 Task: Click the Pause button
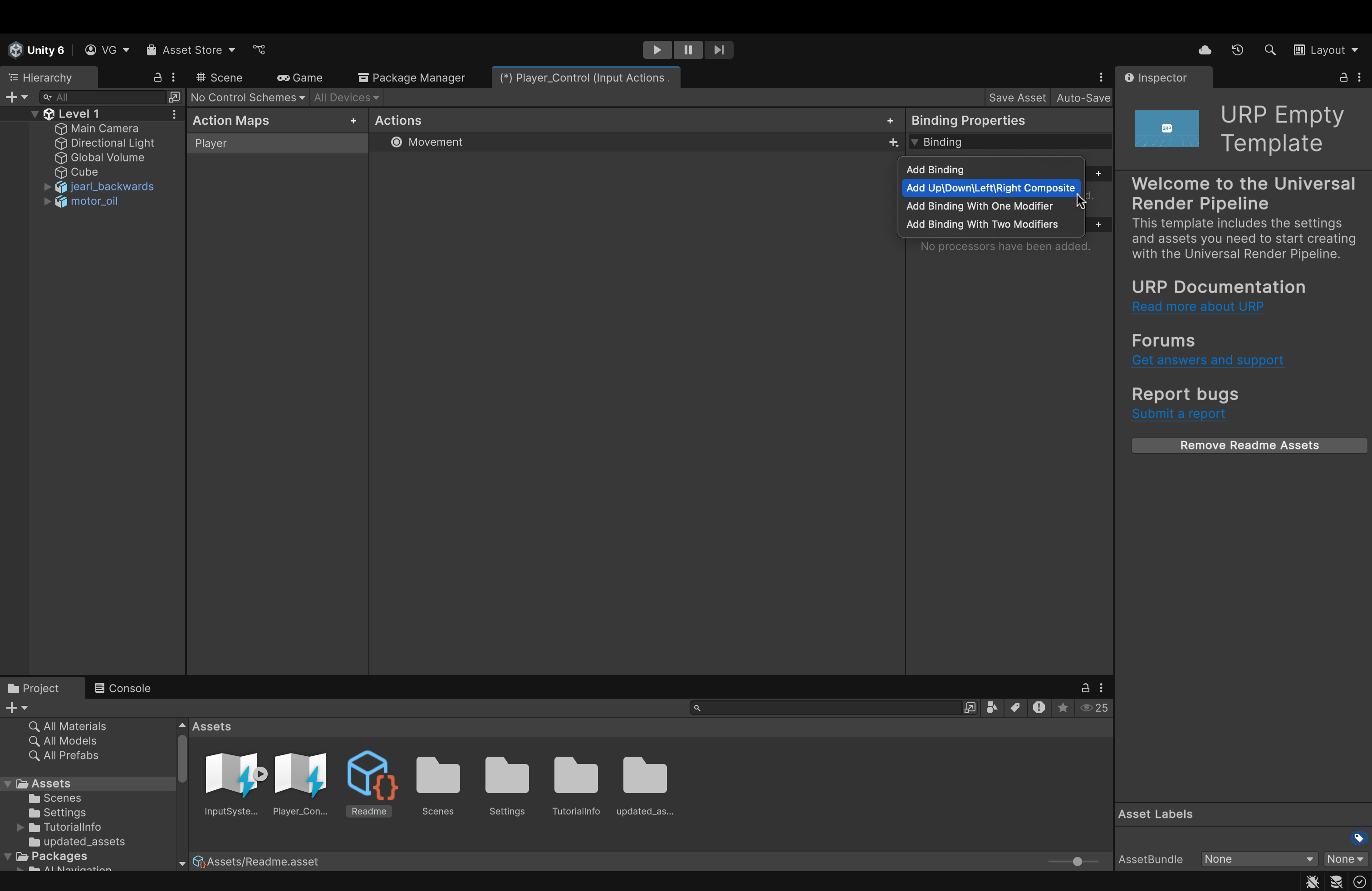click(x=688, y=50)
